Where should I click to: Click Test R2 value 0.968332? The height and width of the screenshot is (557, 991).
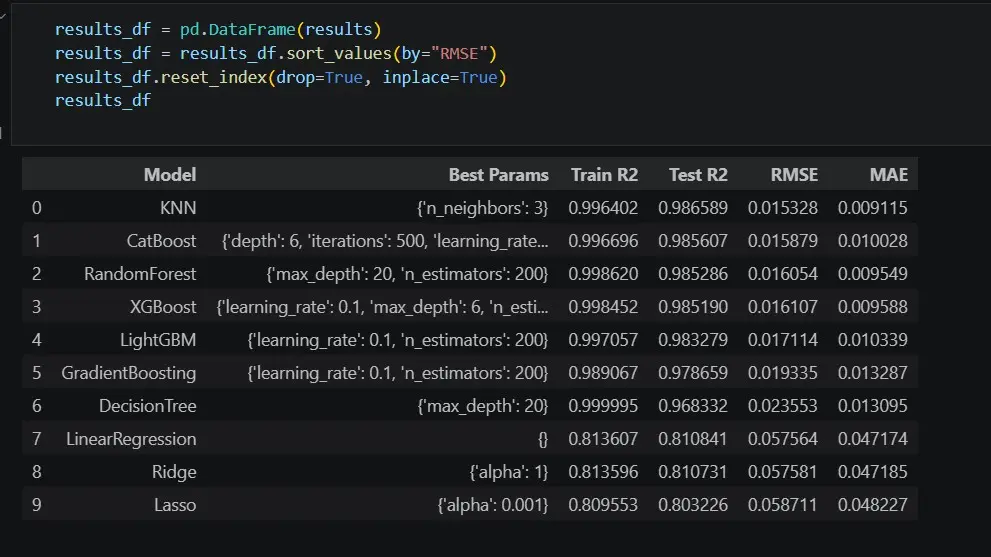[693, 405]
